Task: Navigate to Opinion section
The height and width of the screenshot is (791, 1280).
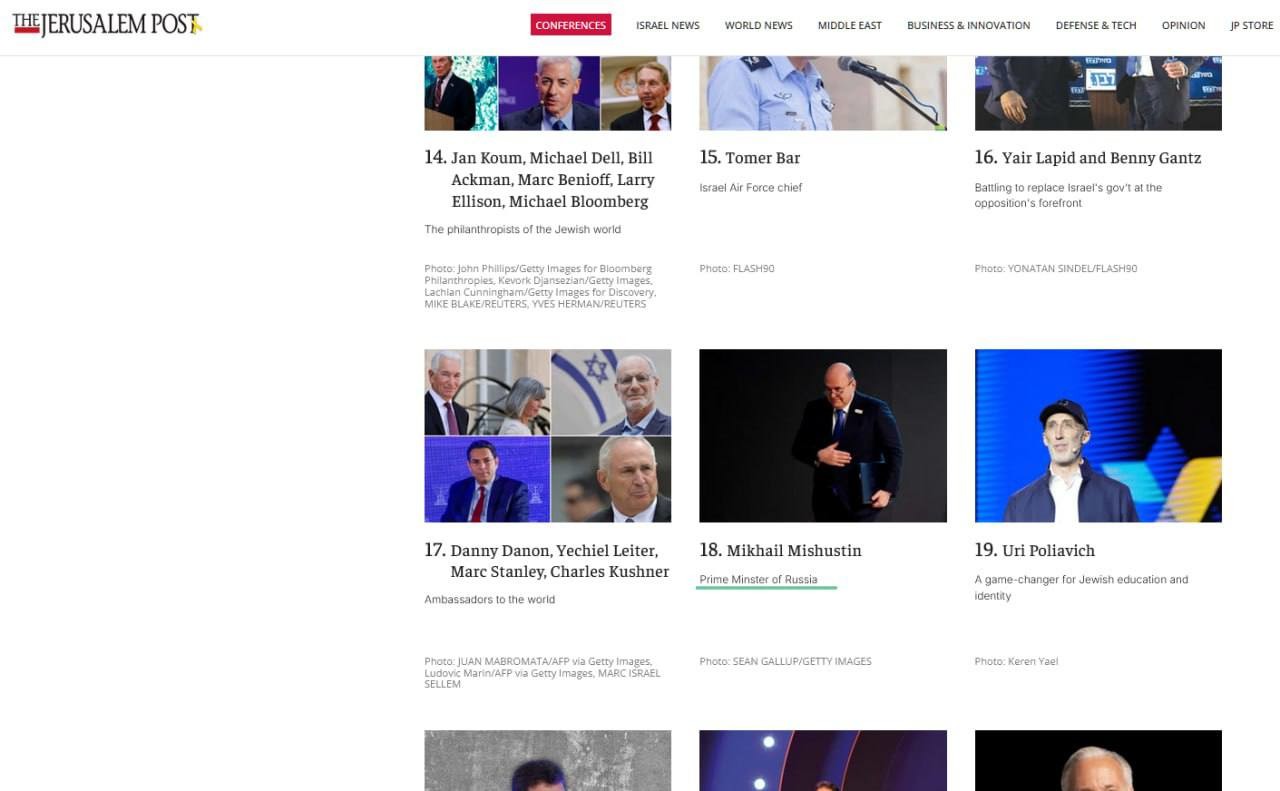Action: tap(1183, 25)
